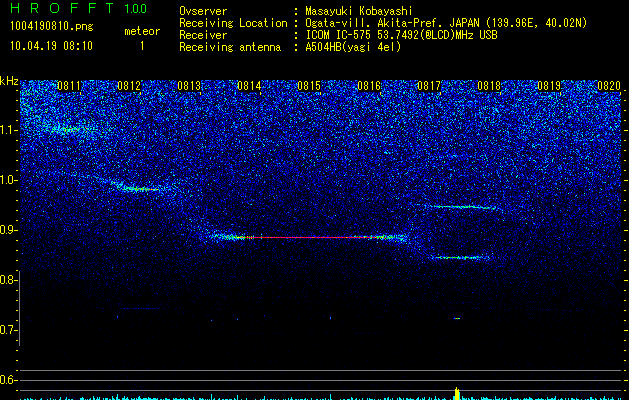This screenshot has height=400, width=629.
Task: Click the A504HB(yagi 4el) antenna text
Action: click(x=353, y=47)
